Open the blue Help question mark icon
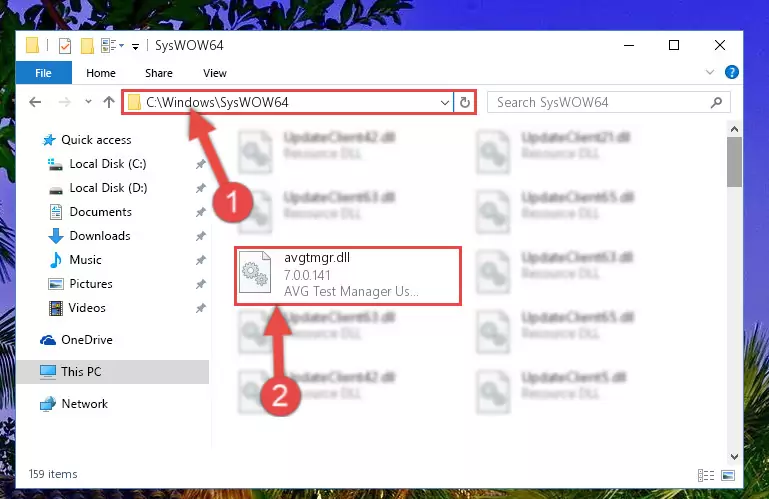Image resolution: width=769 pixels, height=499 pixels. pyautogui.click(x=731, y=72)
